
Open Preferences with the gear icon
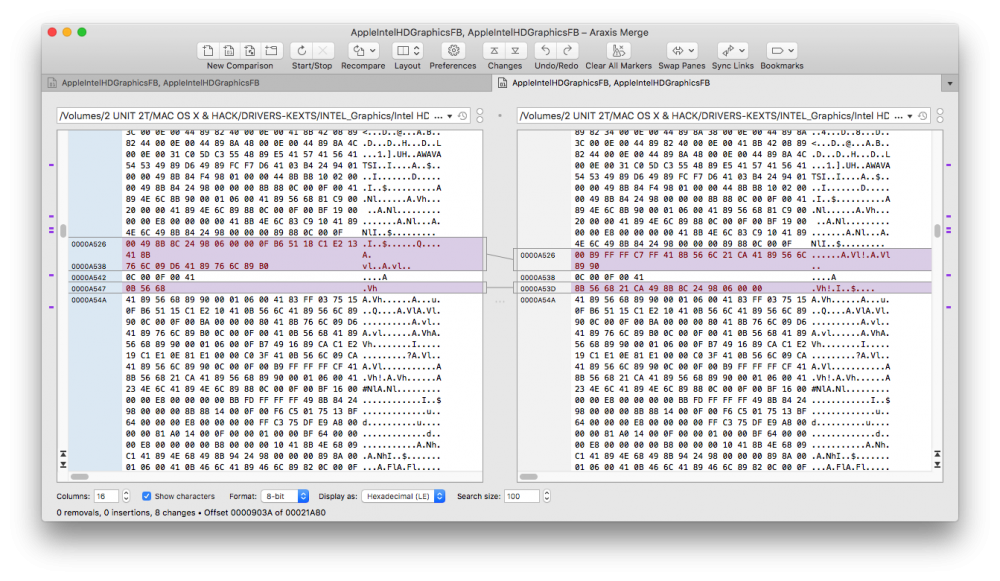pyautogui.click(x=453, y=50)
